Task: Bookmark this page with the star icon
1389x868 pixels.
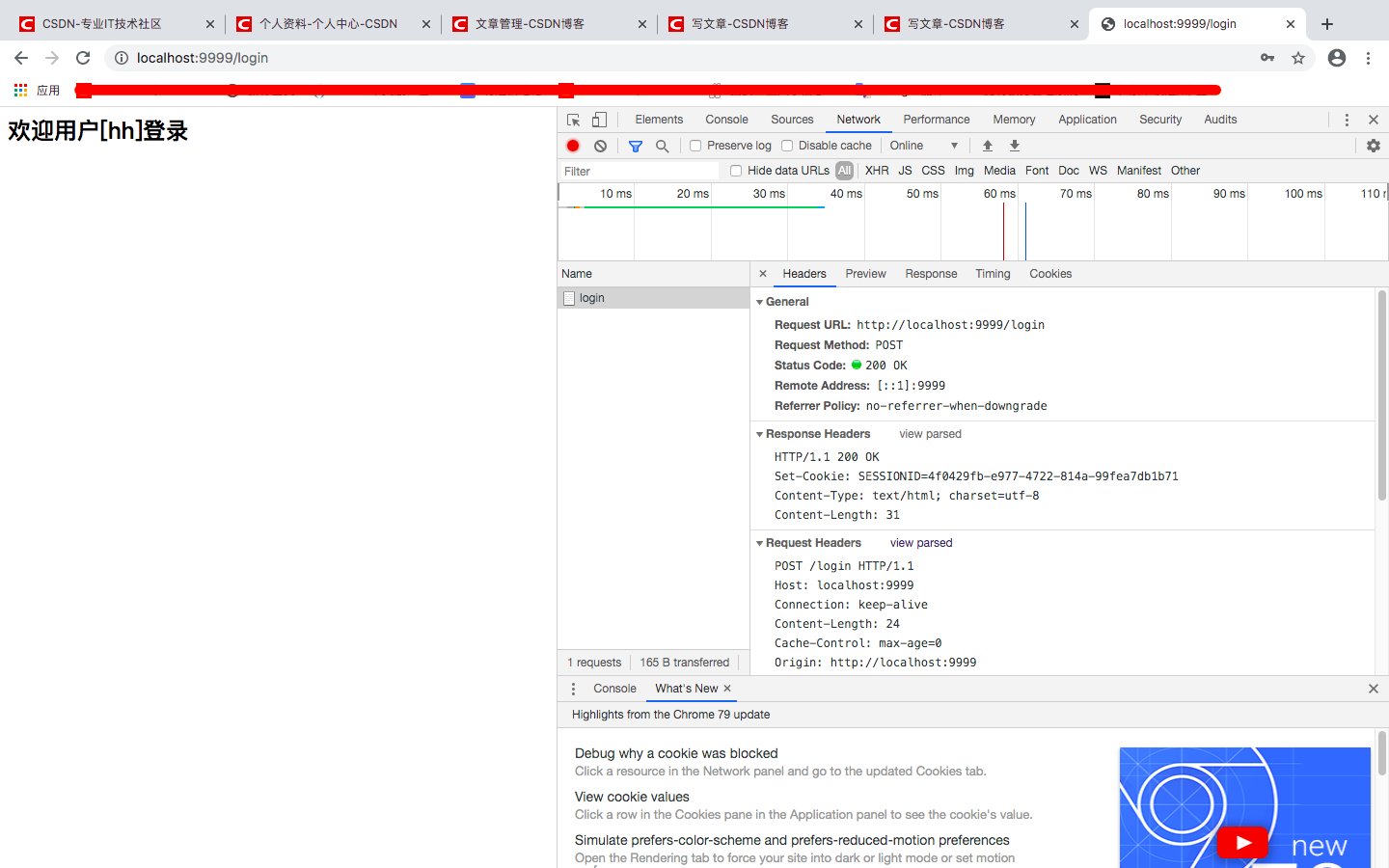Action: (1298, 58)
